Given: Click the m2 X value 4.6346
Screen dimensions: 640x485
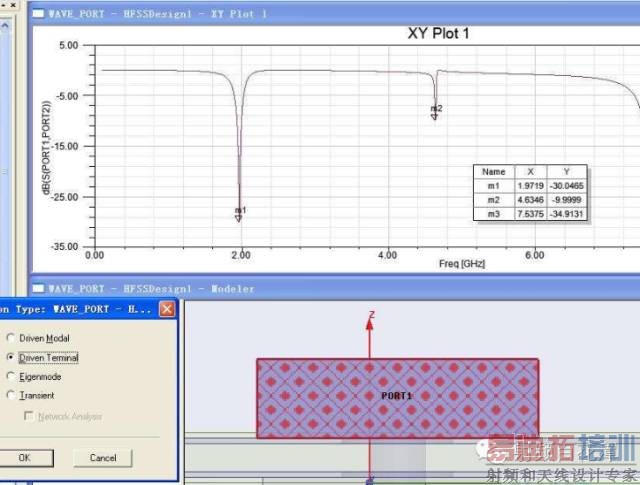Looking at the screenshot, I should click(x=530, y=200).
